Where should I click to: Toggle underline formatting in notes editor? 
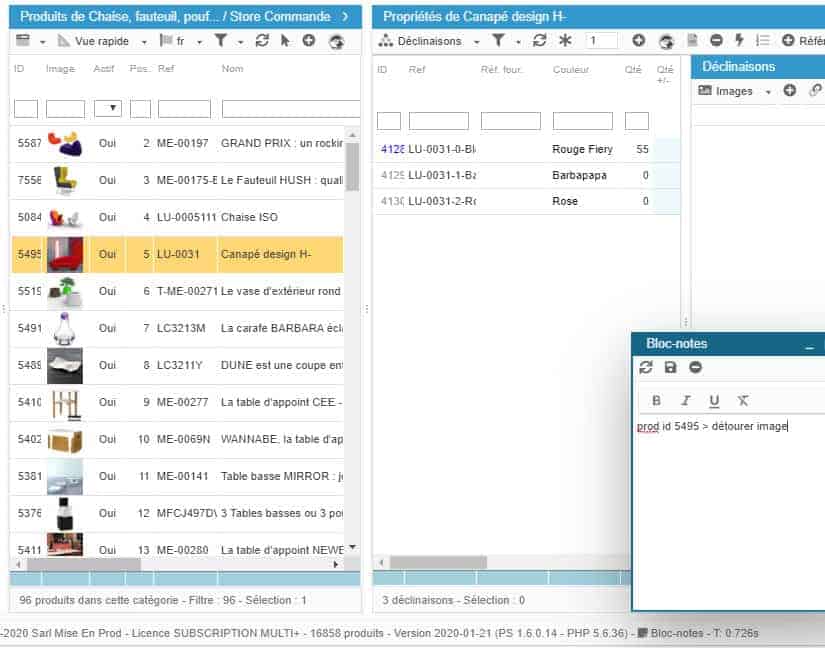714,401
